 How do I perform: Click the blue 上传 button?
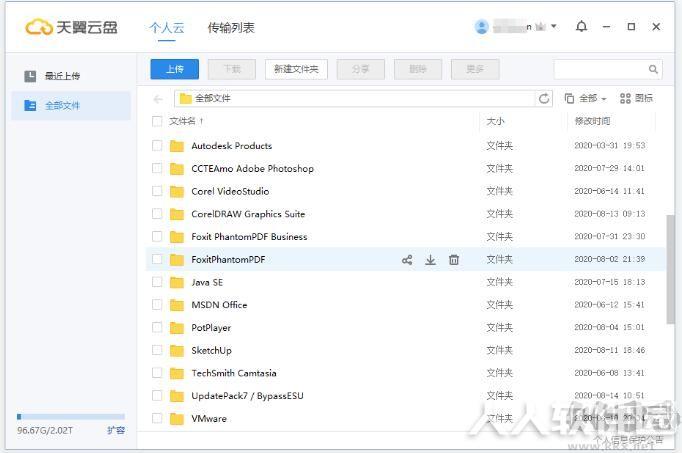point(175,69)
